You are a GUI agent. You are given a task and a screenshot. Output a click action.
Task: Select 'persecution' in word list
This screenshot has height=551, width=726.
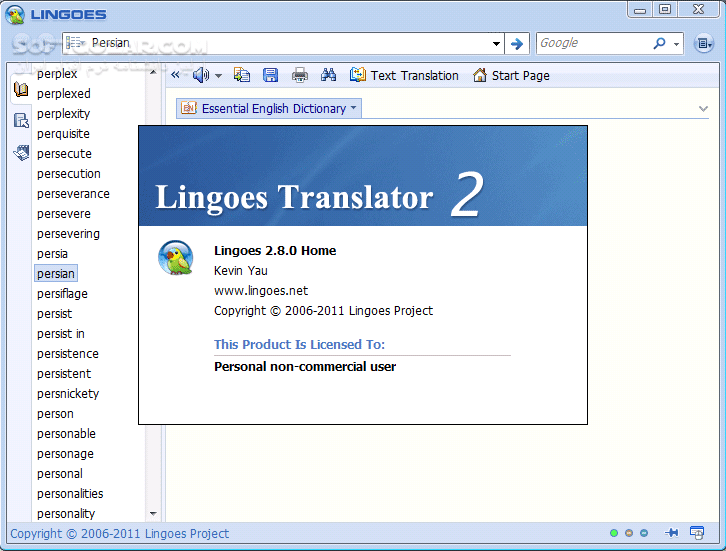pos(69,174)
